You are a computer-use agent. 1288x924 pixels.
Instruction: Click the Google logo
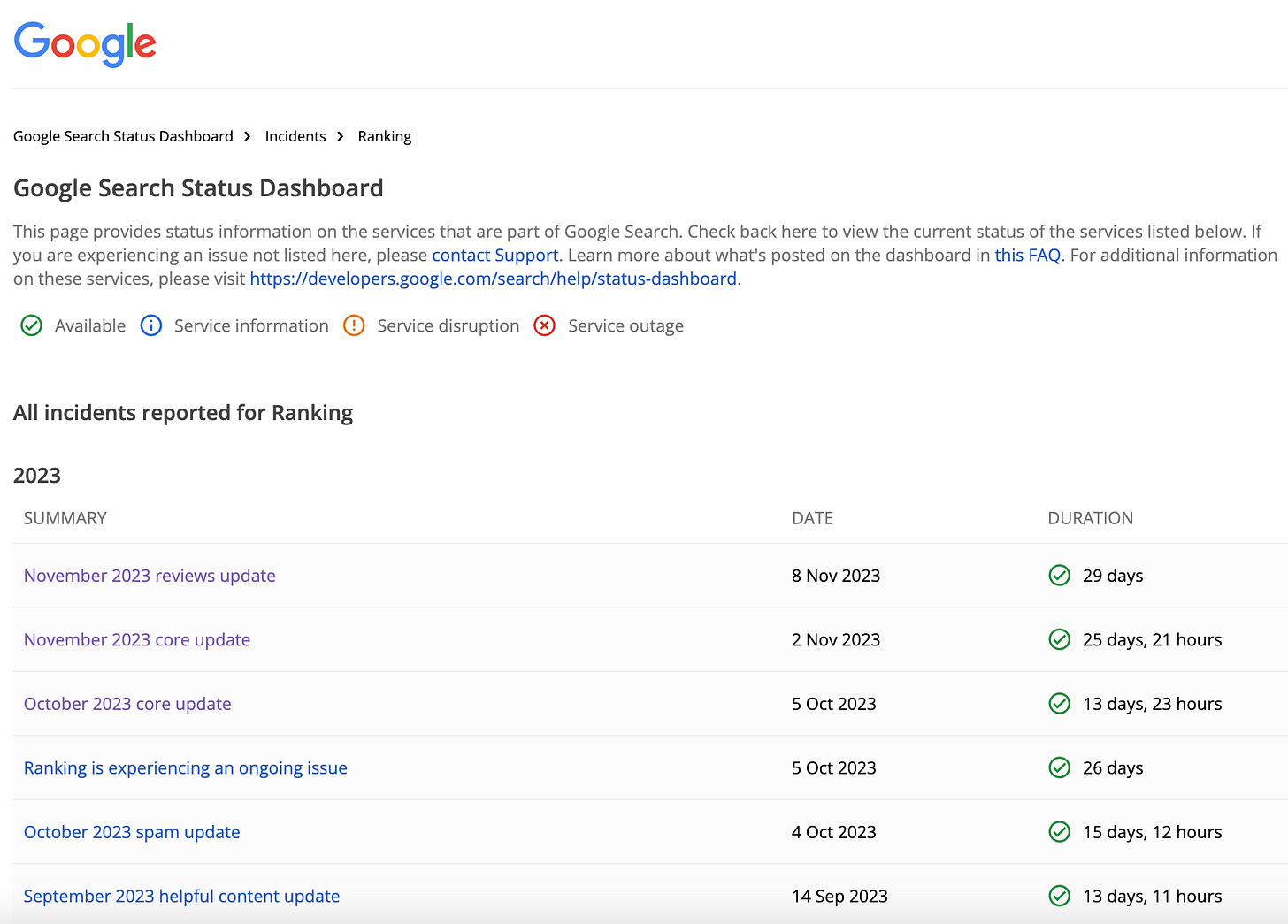[84, 44]
